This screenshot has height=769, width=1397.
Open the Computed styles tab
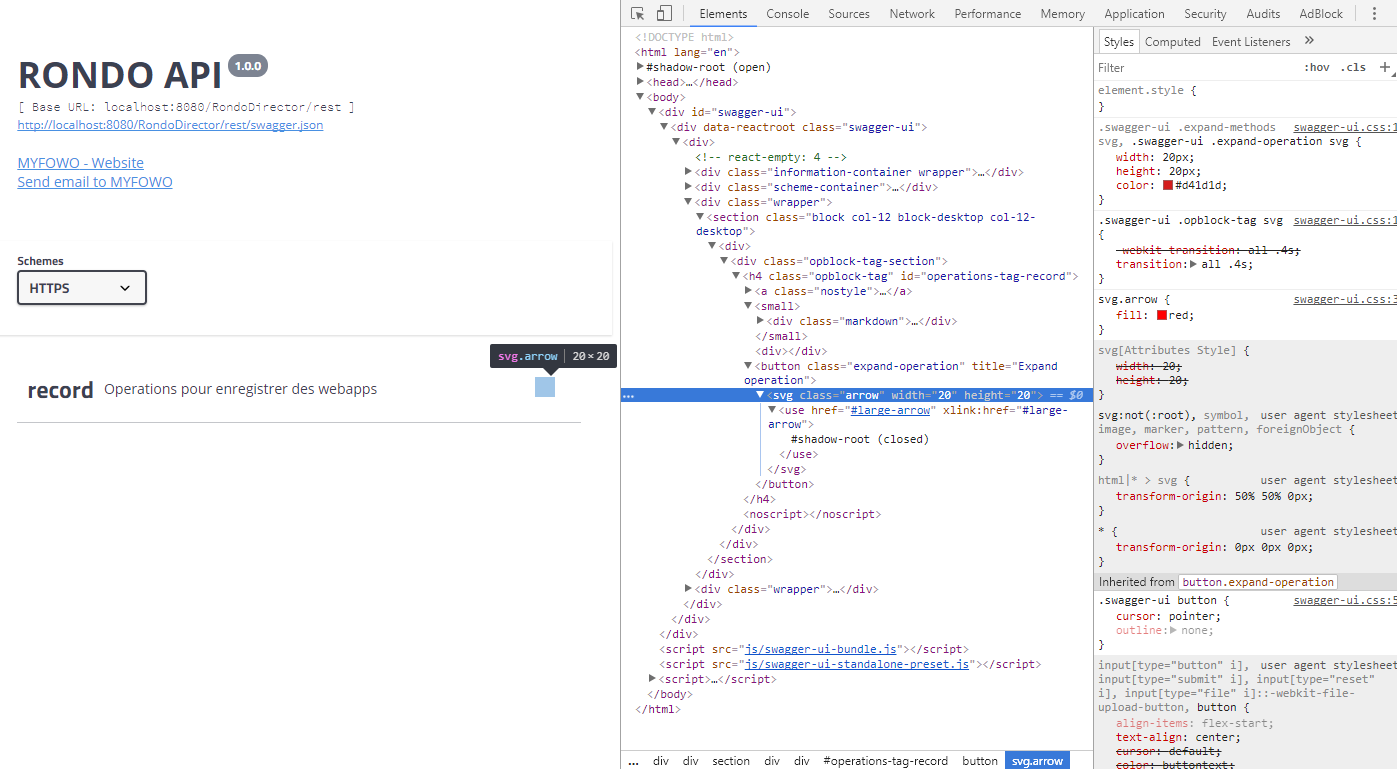1172,41
